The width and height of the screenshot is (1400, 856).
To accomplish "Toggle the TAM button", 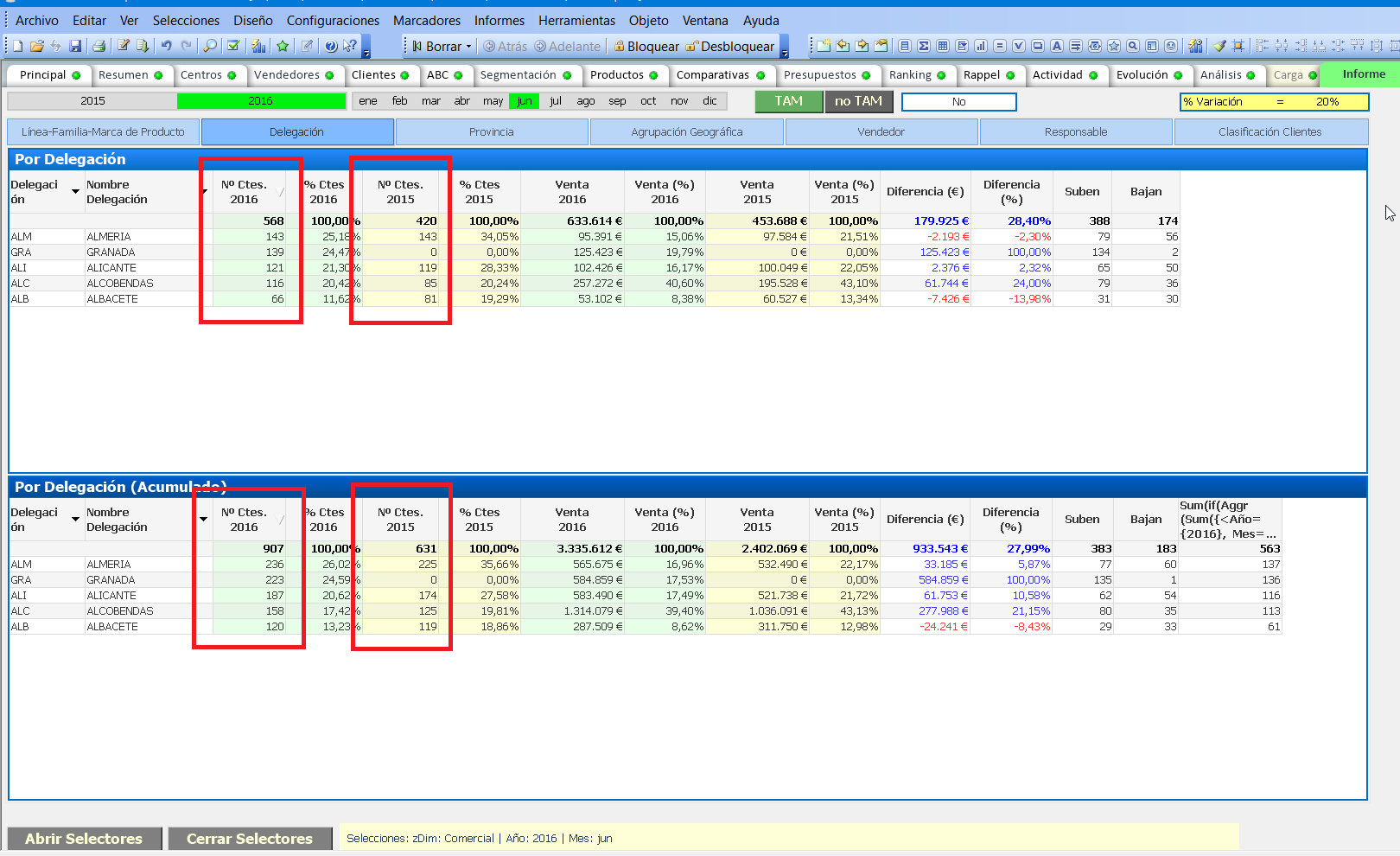I will [x=789, y=101].
